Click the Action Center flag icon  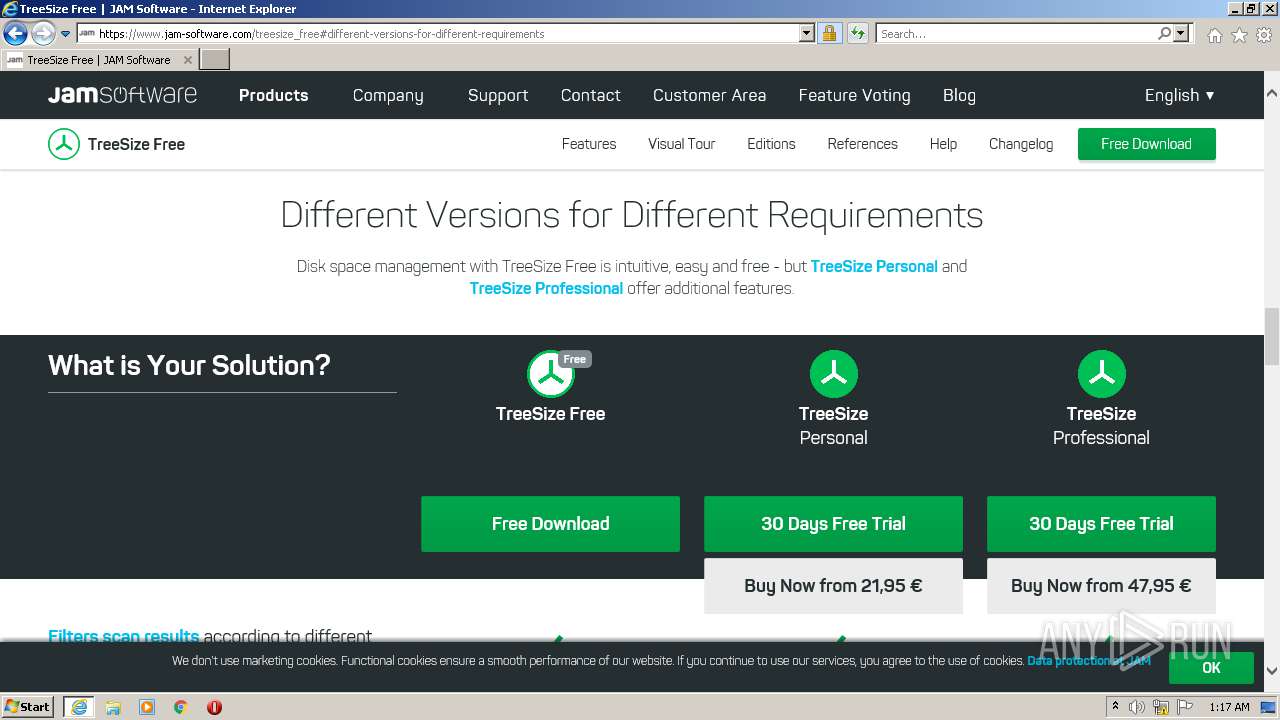tap(1184, 707)
